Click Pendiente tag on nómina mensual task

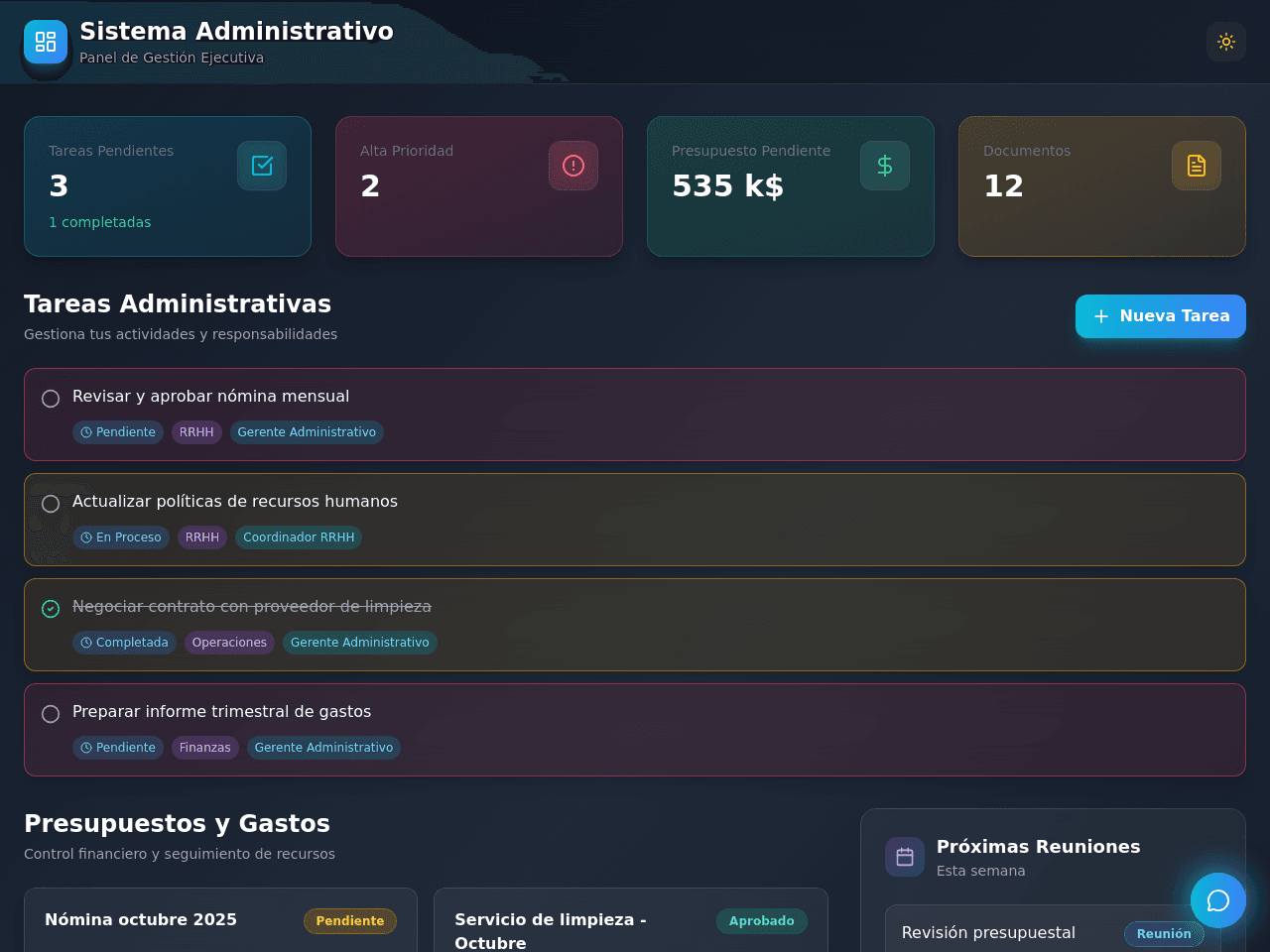pyautogui.click(x=118, y=432)
